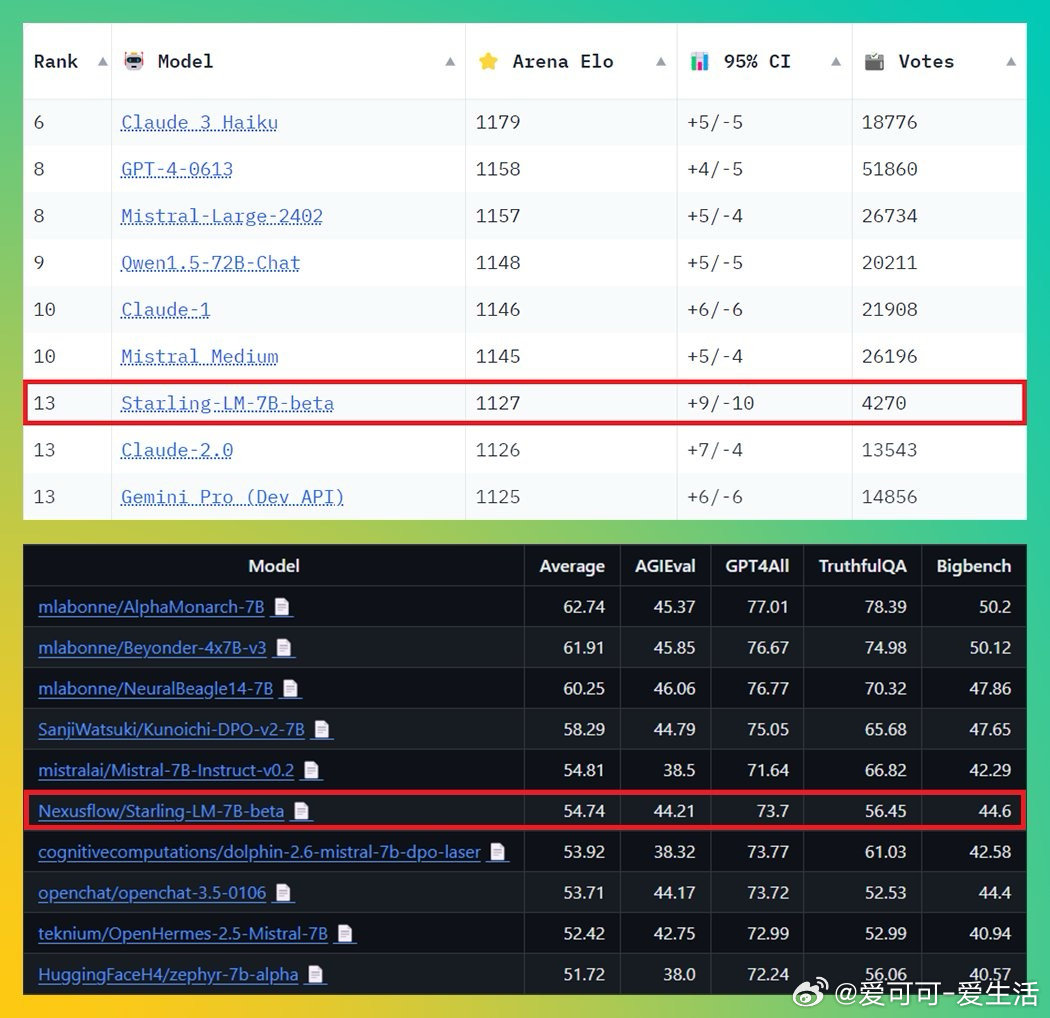Image resolution: width=1050 pixels, height=1018 pixels.
Task: Click the average score 53.71
Action: [584, 893]
